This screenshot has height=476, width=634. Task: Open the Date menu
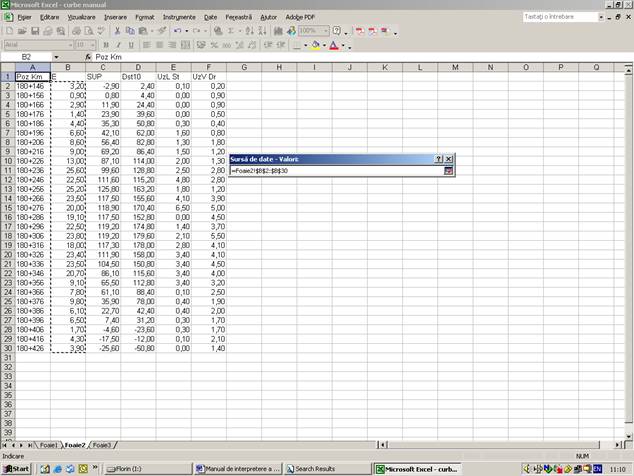(210, 17)
